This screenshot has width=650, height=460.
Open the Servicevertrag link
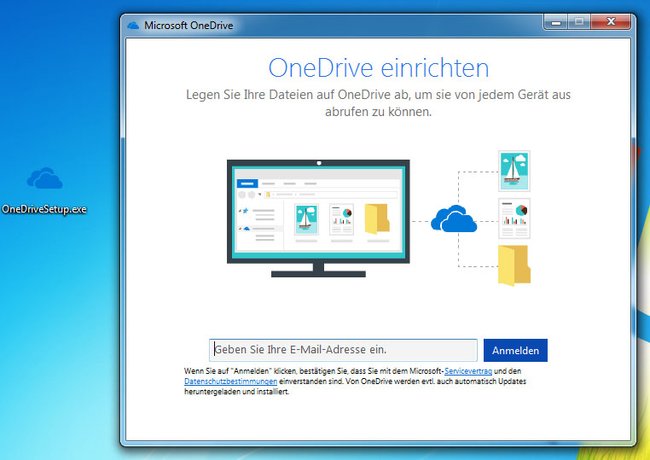468,371
